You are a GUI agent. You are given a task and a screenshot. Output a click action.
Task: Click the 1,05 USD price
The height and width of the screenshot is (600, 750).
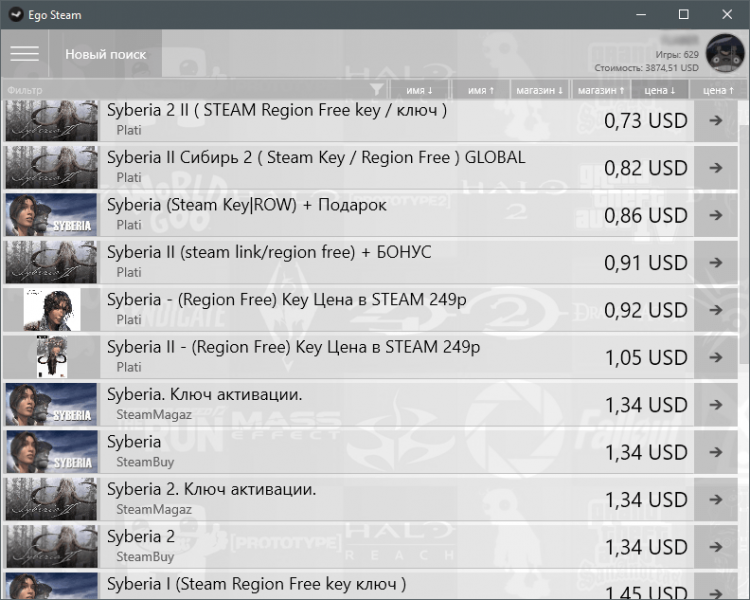[646, 357]
